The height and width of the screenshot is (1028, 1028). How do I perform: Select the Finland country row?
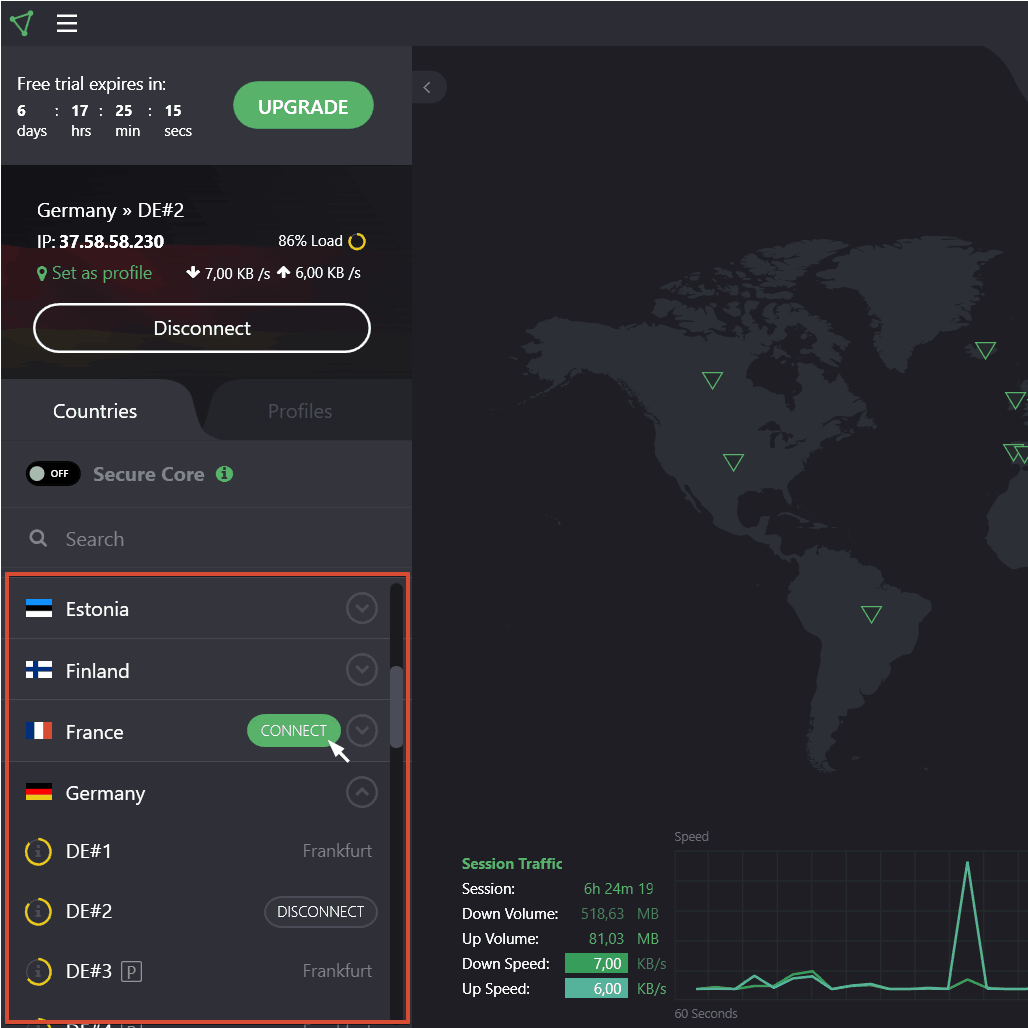coord(199,669)
